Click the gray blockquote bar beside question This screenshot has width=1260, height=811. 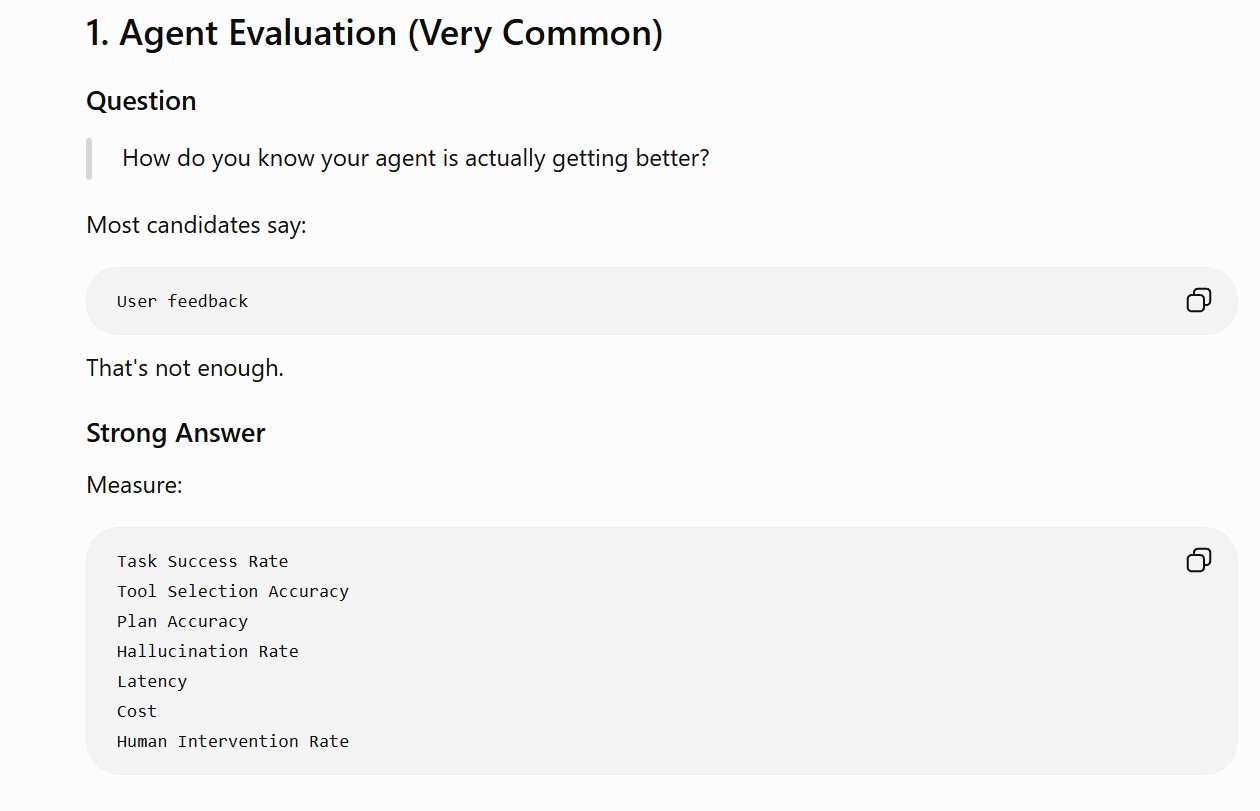click(89, 159)
